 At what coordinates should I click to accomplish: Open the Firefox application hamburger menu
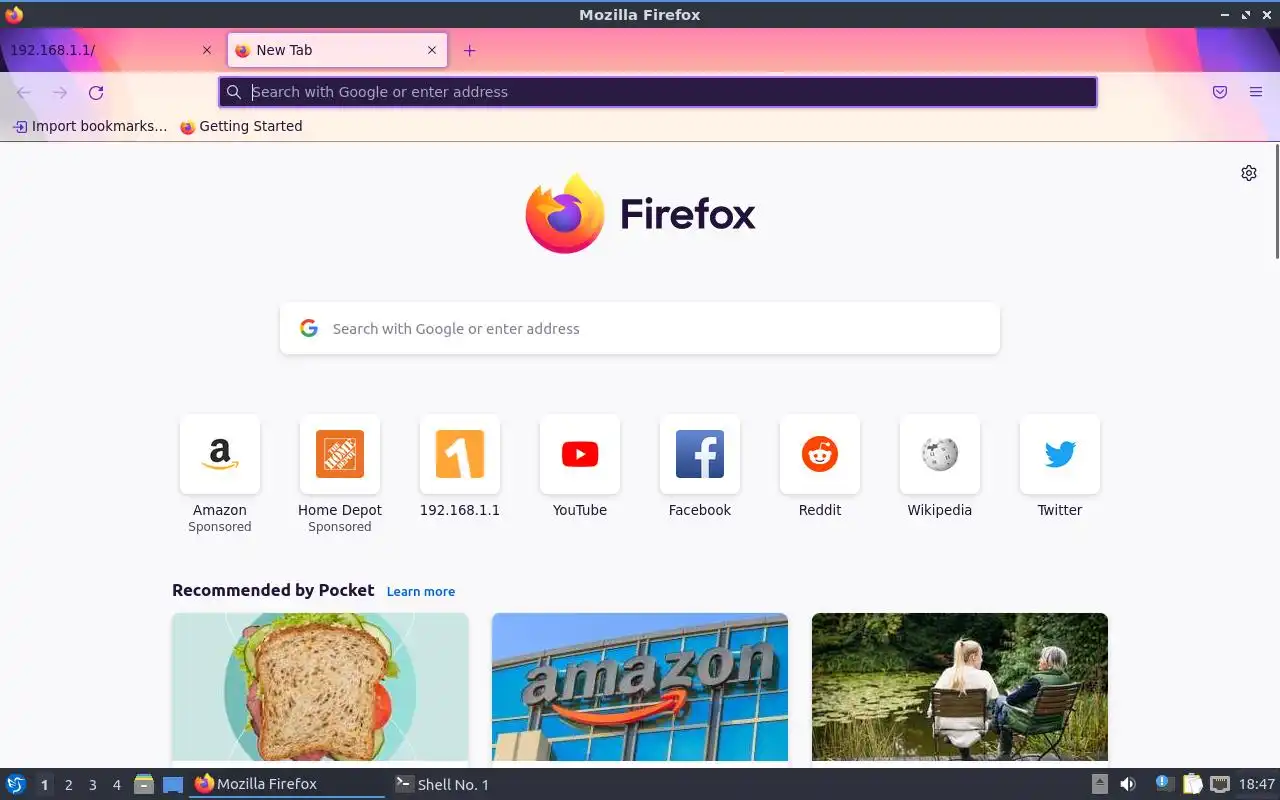1256,92
